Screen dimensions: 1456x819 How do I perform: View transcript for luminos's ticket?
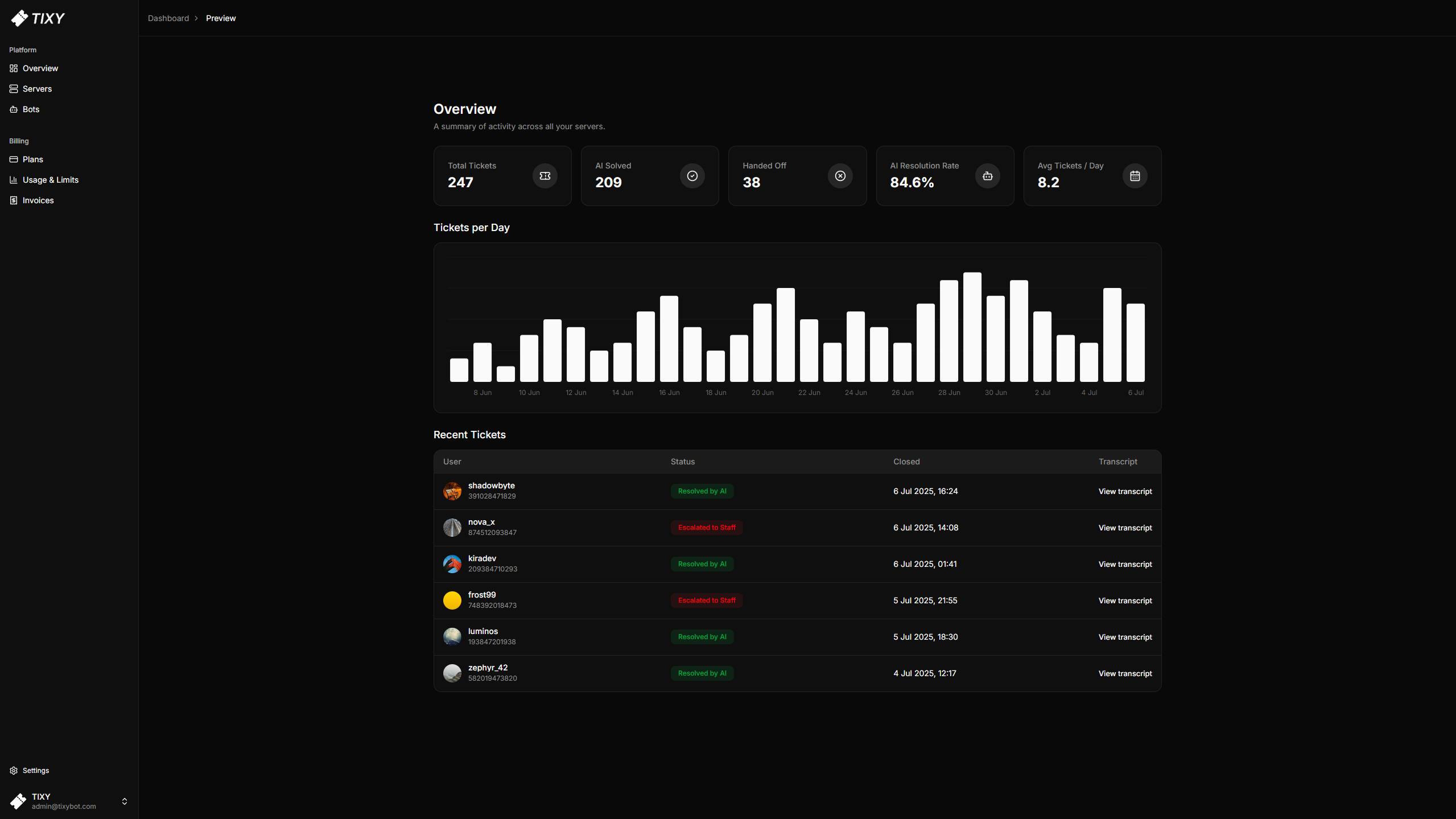[1125, 637]
